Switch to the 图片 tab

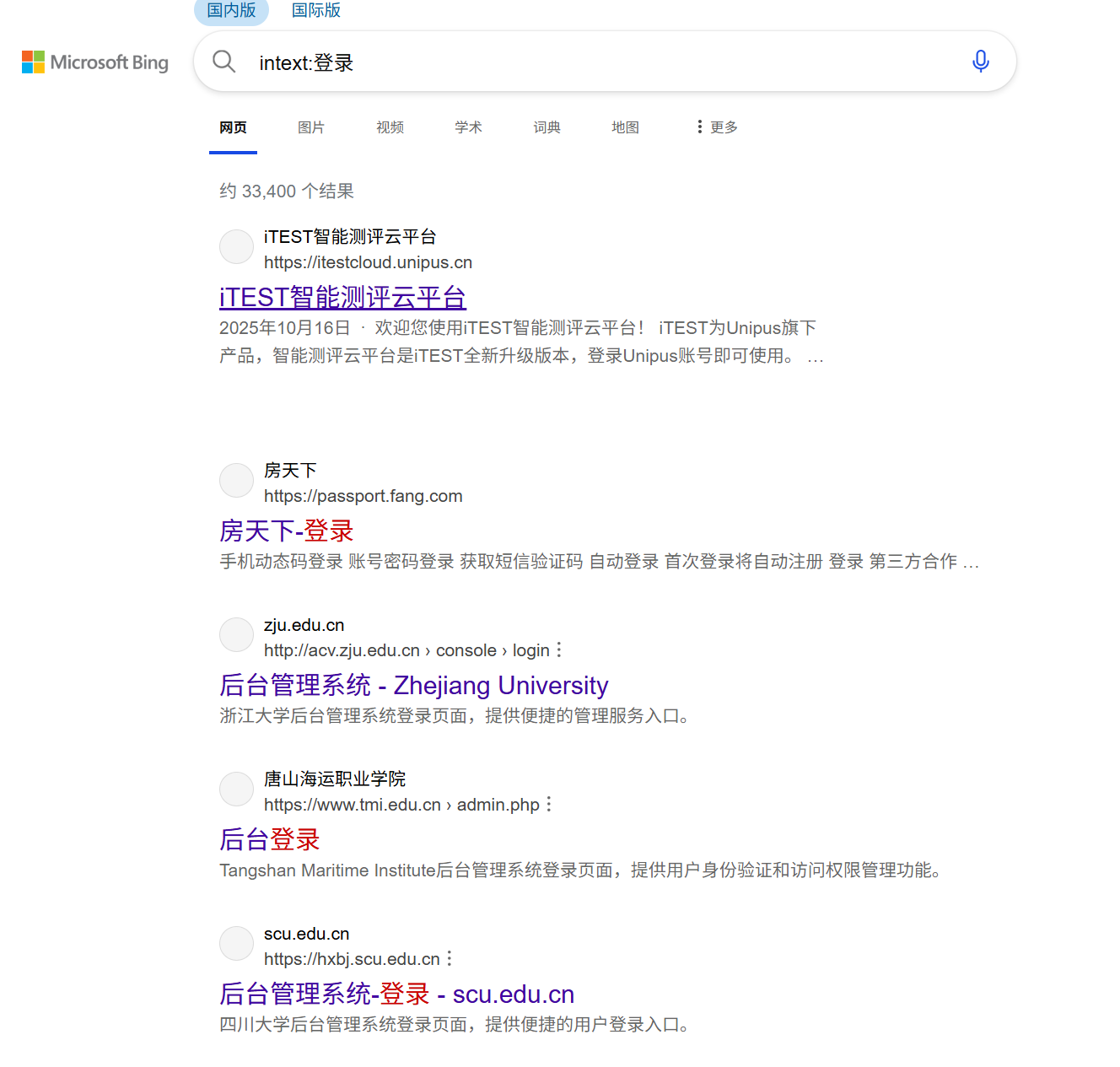click(311, 127)
